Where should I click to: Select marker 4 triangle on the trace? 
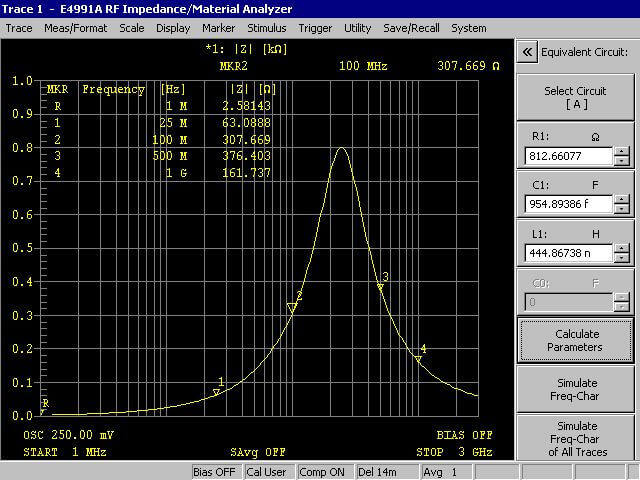[418, 359]
